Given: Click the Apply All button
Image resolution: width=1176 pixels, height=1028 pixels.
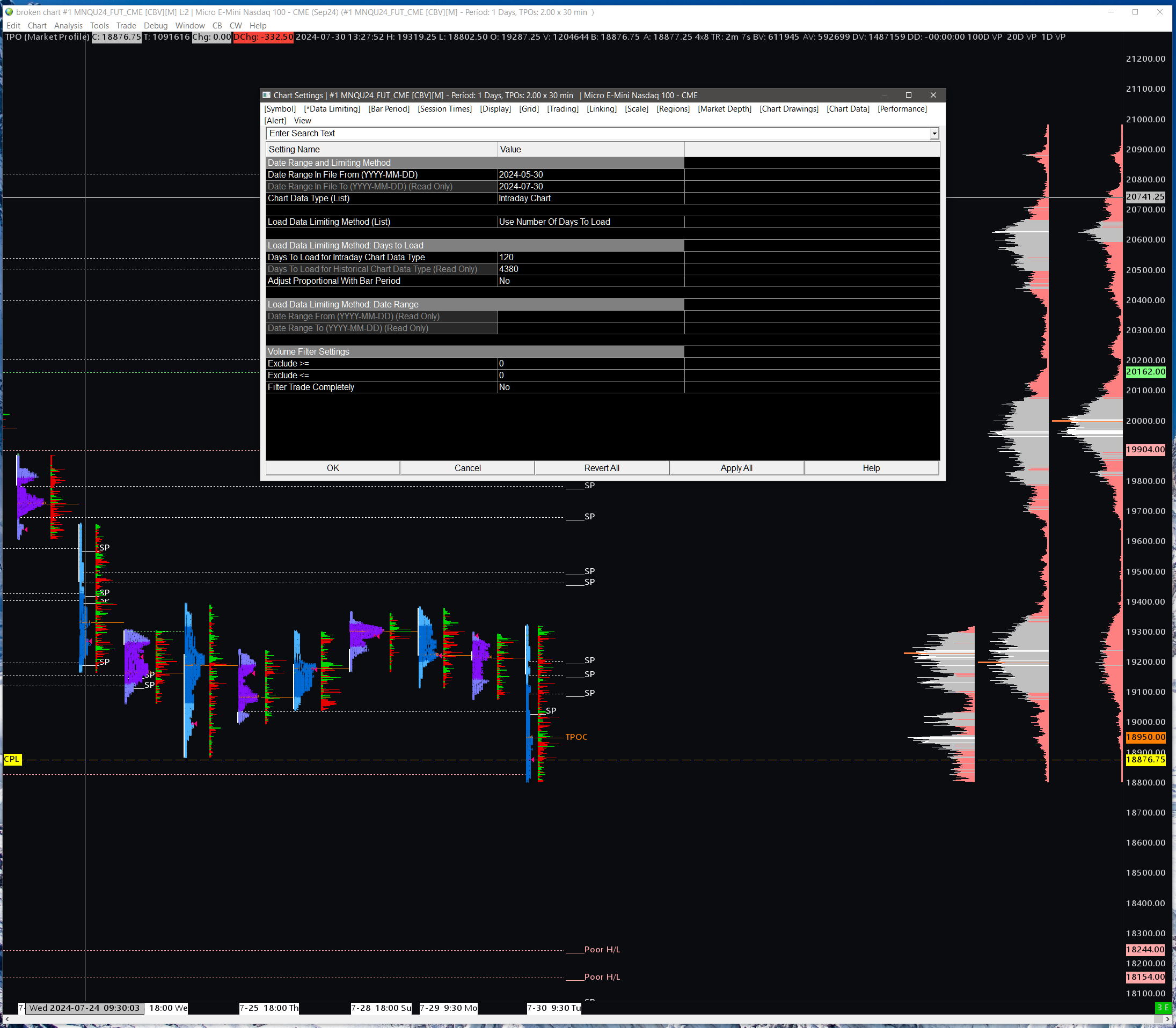Looking at the screenshot, I should [736, 468].
